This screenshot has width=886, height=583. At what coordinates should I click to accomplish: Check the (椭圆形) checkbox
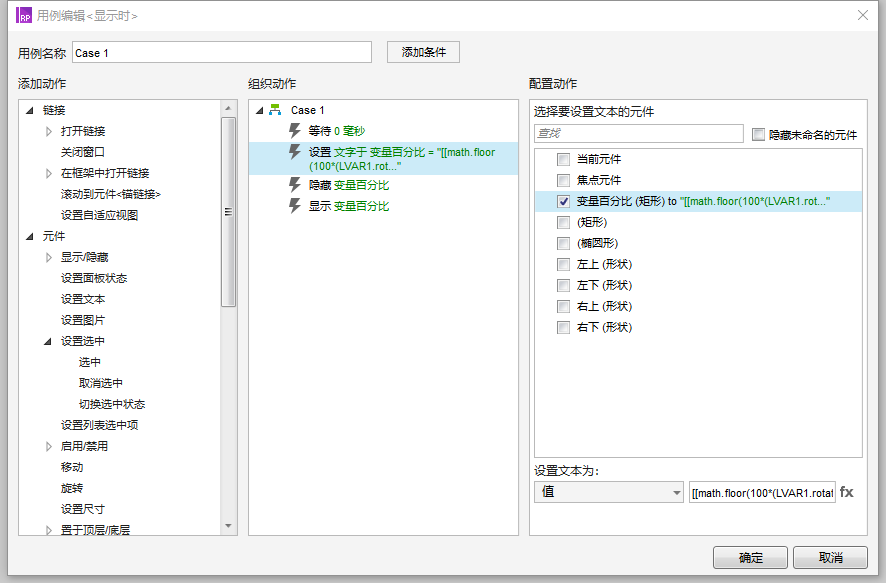[563, 243]
